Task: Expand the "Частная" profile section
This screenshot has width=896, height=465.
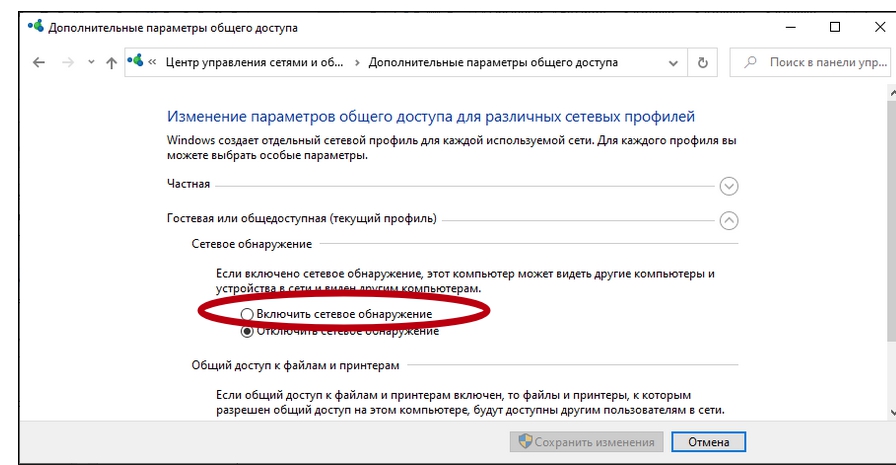Action: (x=729, y=185)
